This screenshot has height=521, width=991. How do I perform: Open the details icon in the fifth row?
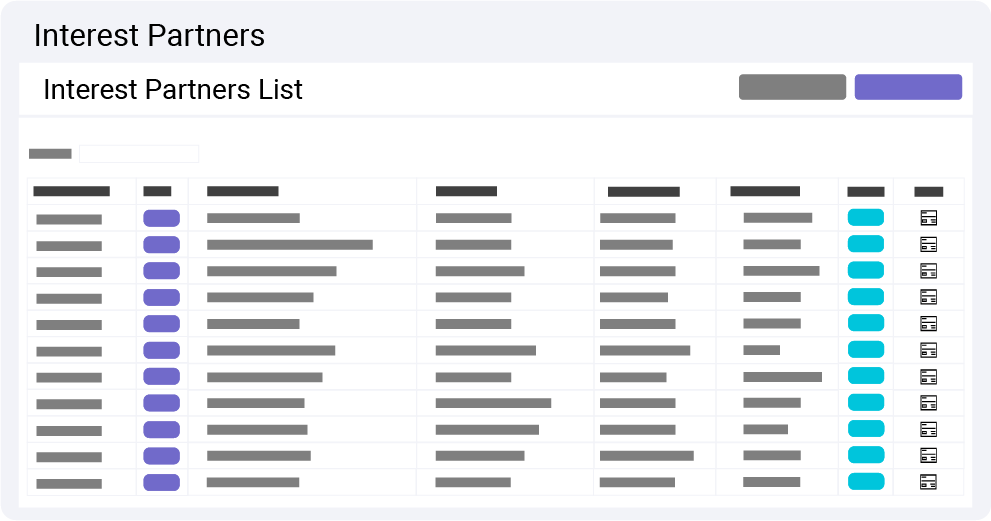(928, 324)
